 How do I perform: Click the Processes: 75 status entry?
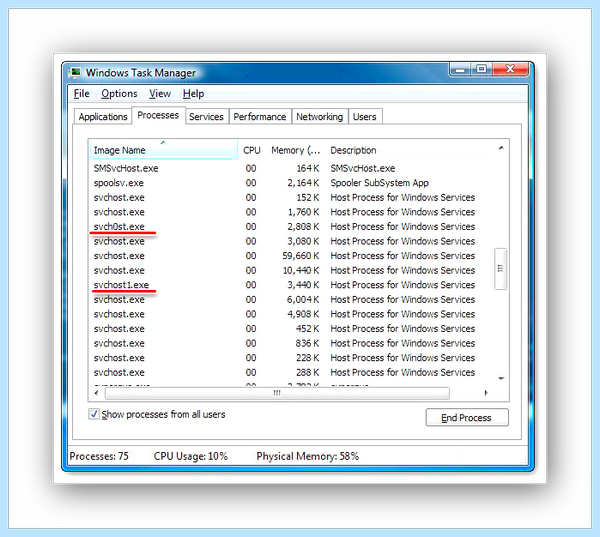click(99, 456)
